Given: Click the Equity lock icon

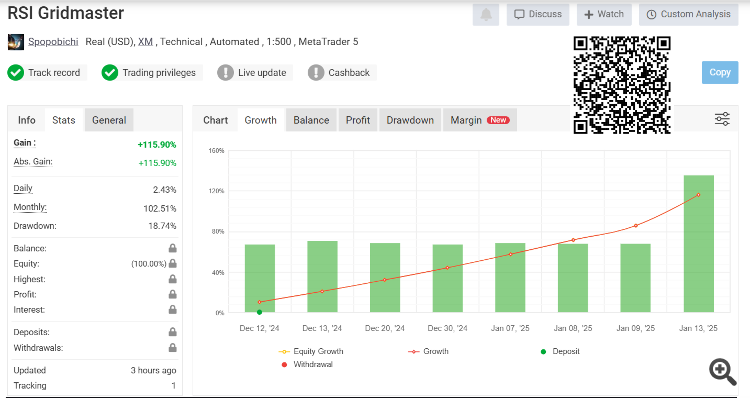Looking at the screenshot, I should click(173, 264).
